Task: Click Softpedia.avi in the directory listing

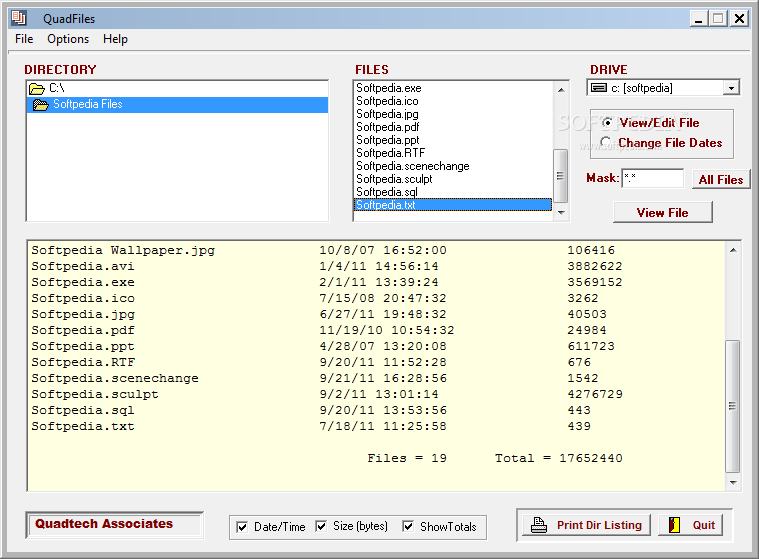Action: click(x=83, y=267)
